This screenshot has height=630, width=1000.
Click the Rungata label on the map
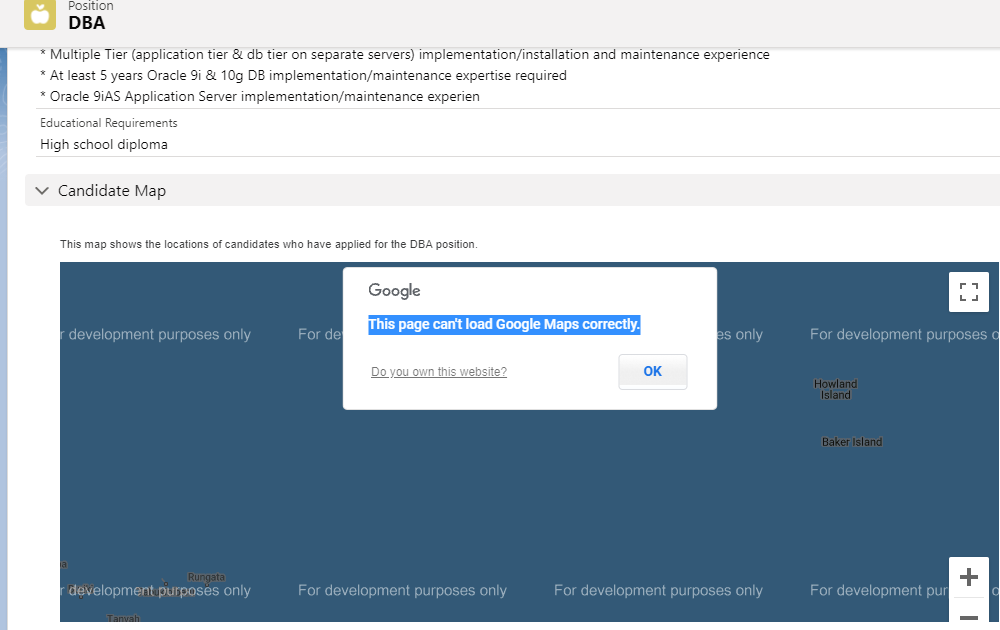206,577
